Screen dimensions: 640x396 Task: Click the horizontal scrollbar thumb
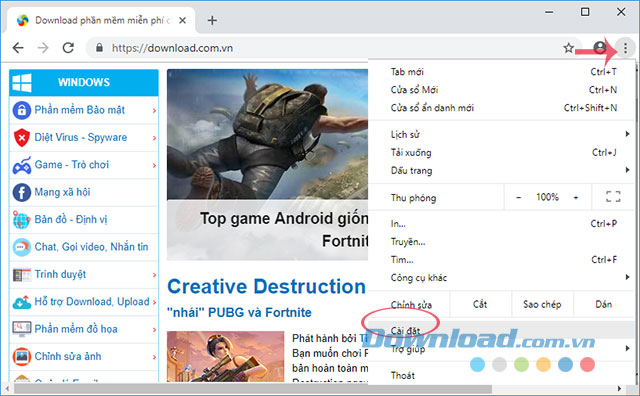click(x=253, y=388)
